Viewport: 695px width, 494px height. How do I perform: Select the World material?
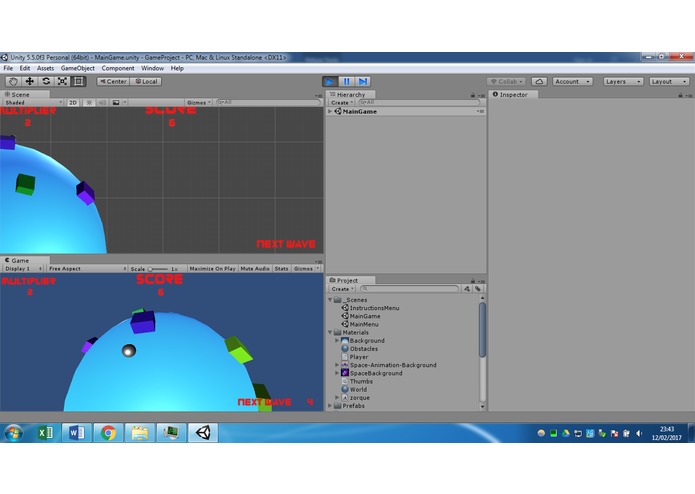[x=354, y=389]
